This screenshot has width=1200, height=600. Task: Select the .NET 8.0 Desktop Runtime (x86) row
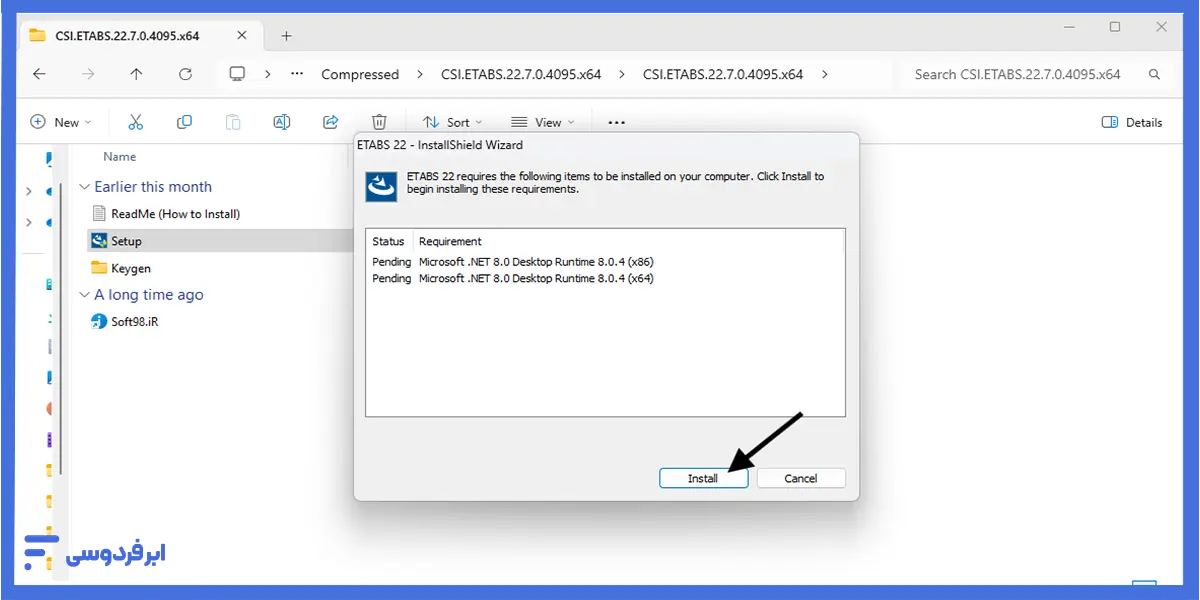click(513, 262)
